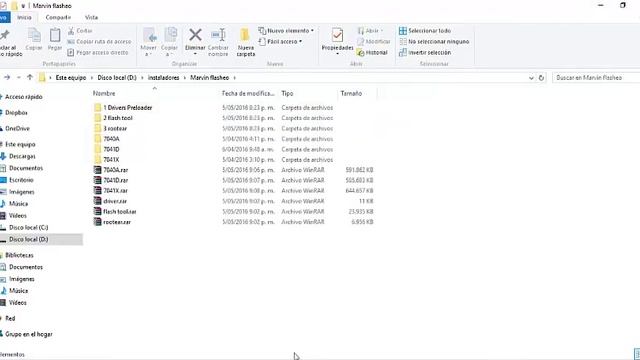Open Música under Este equipo

click(x=18, y=204)
